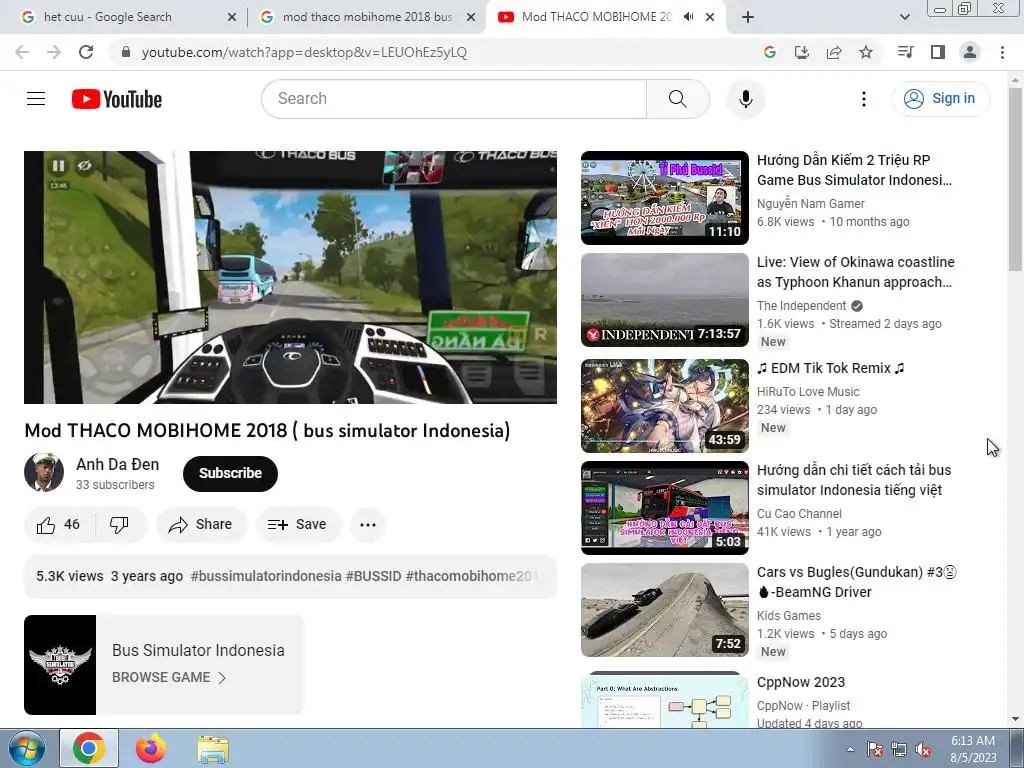Screen dimensions: 1024x768
Task: Click #BUSSID hashtag
Action: tap(374, 576)
